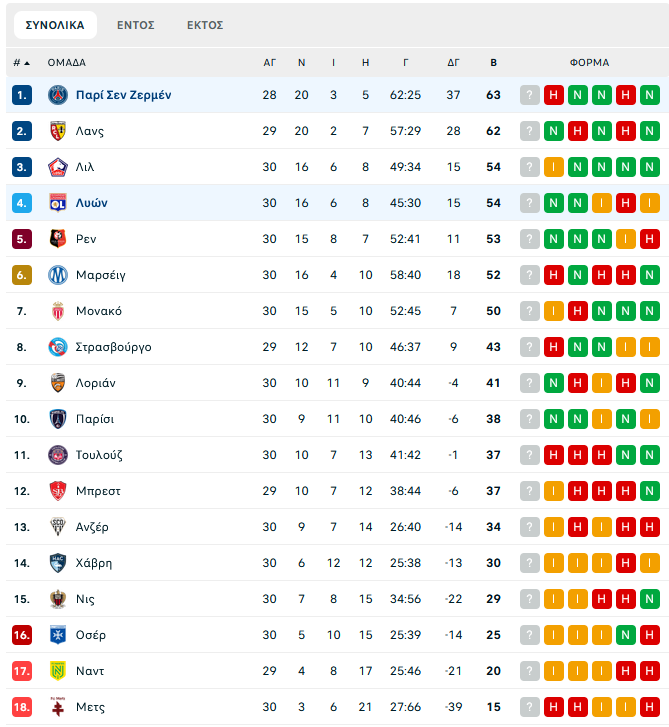Image resolution: width=669 pixels, height=727 pixels.
Task: Switch to the ΕΝΤΟΣ tab
Action: 135,25
